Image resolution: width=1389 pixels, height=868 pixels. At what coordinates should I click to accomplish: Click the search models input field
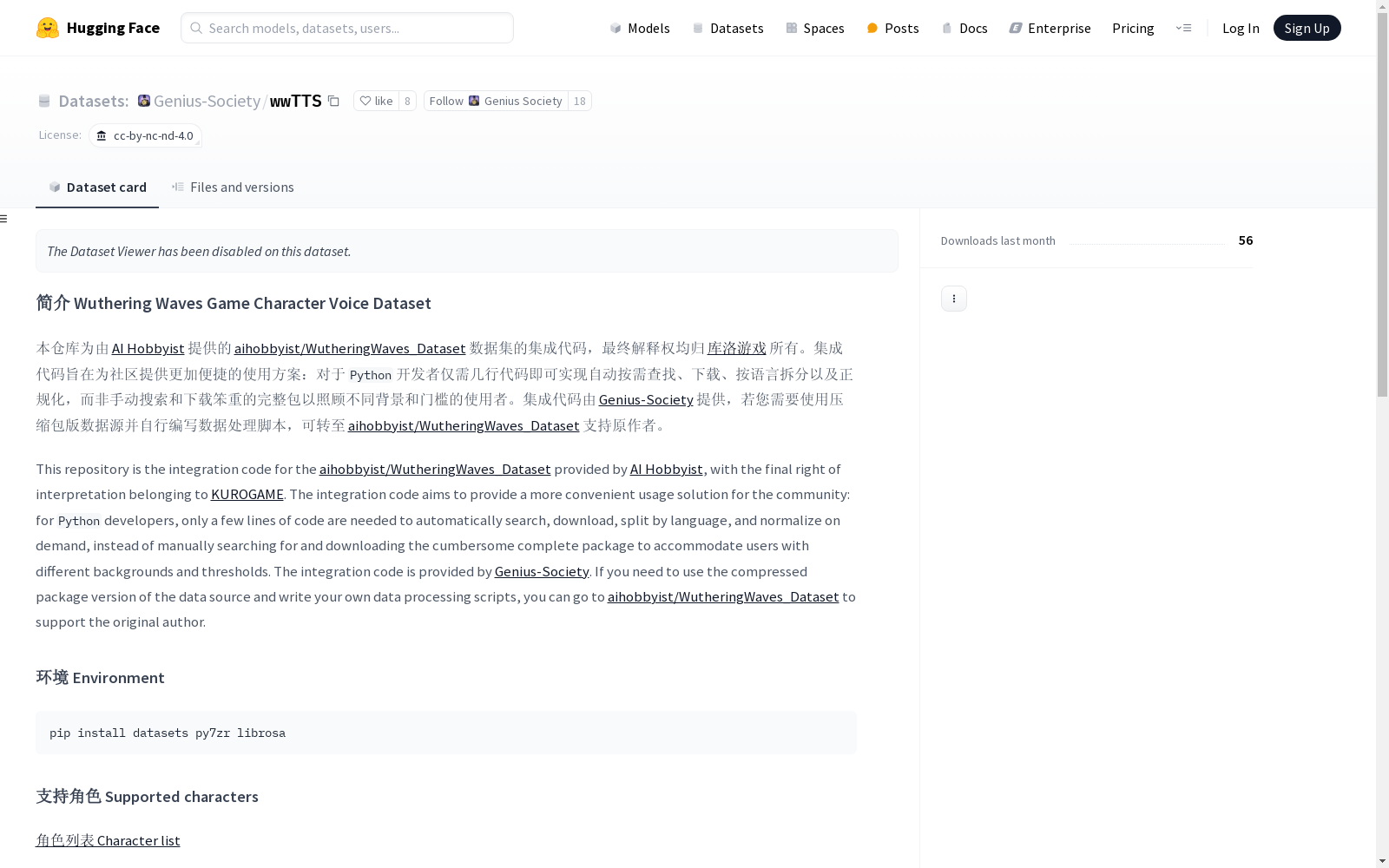click(x=347, y=28)
